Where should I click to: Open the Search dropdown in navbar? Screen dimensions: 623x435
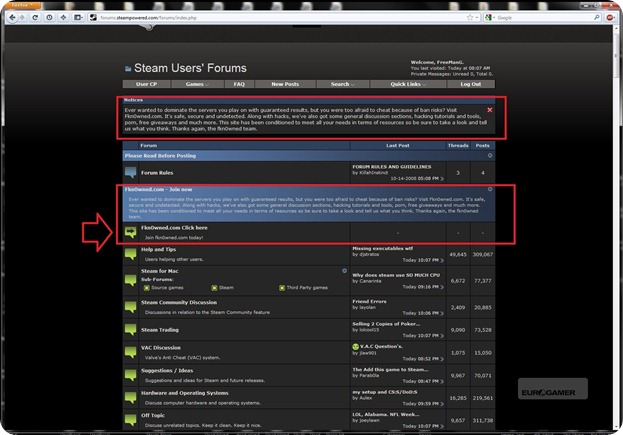342,84
